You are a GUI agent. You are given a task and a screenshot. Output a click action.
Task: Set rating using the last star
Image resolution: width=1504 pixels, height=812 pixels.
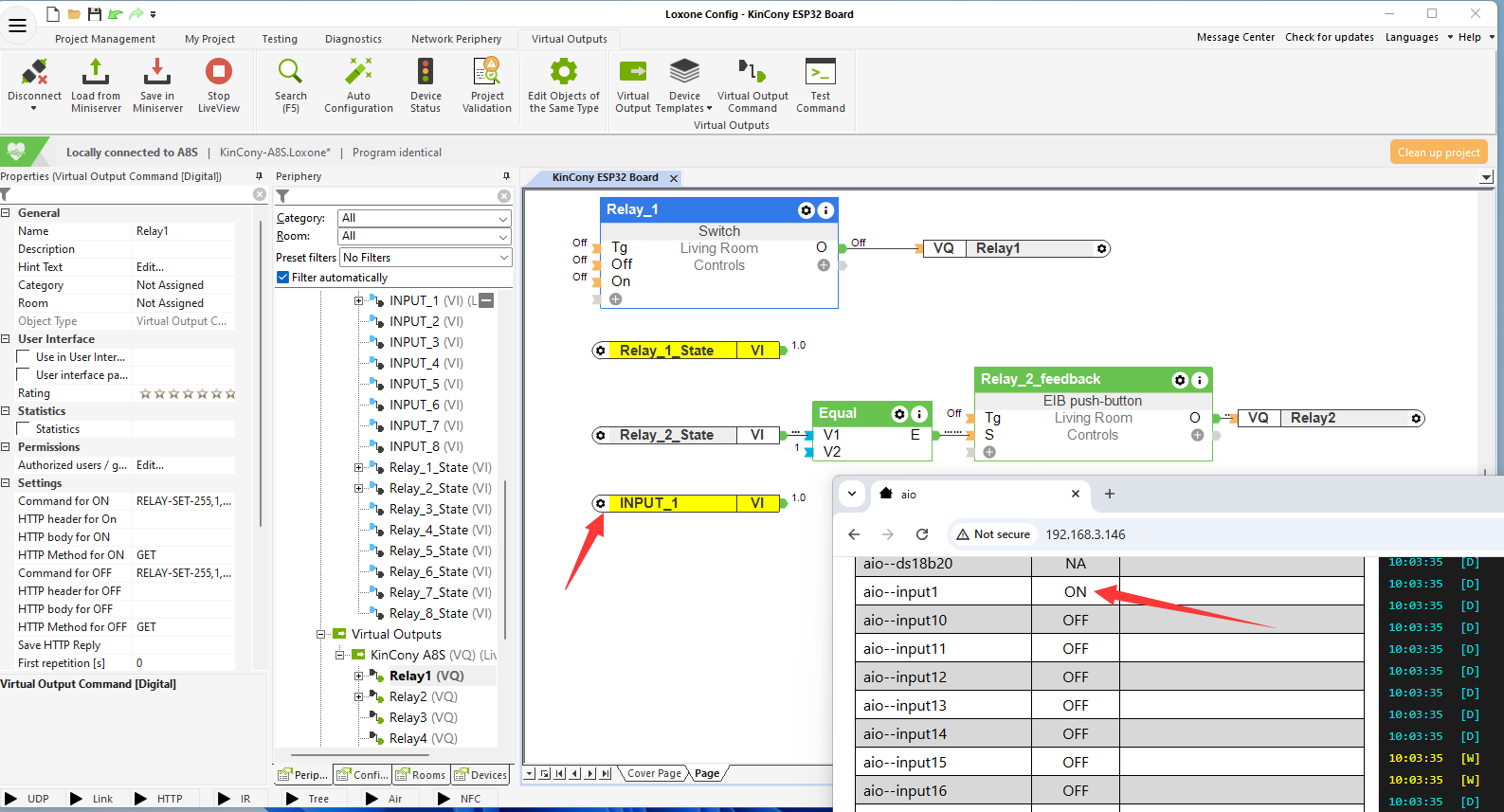click(x=230, y=394)
